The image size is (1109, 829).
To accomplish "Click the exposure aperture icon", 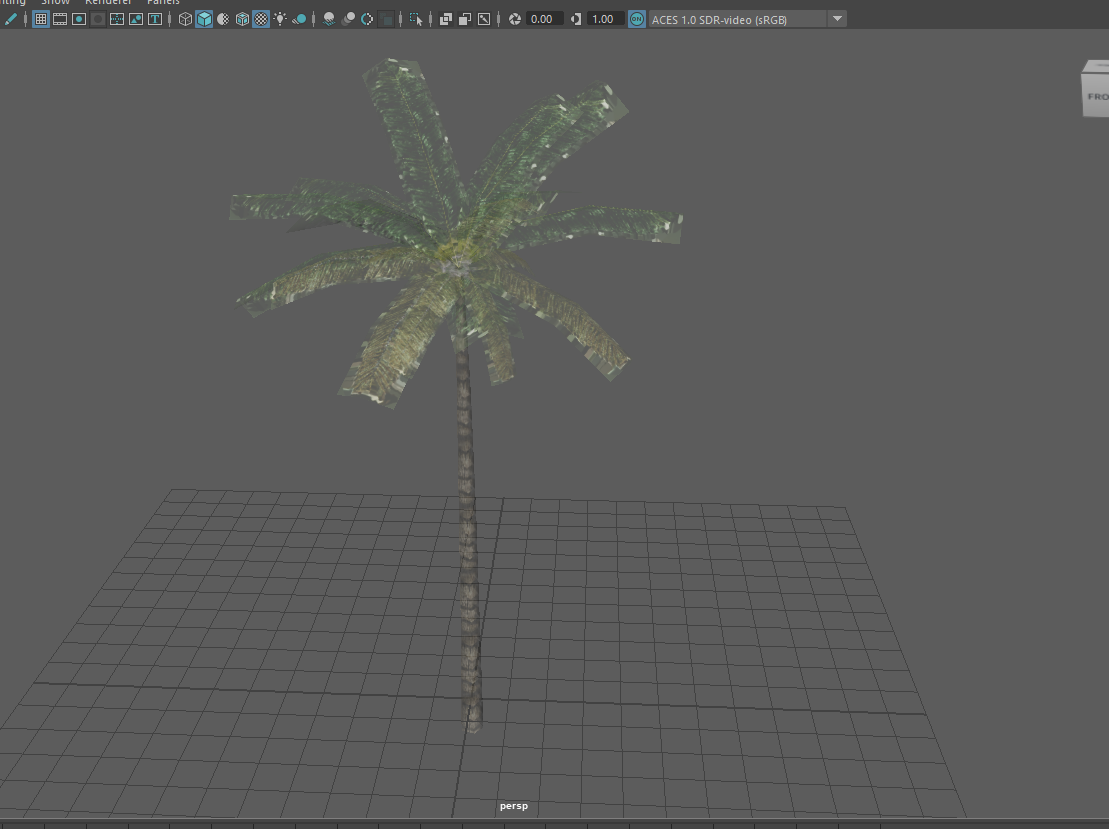I will click(515, 19).
